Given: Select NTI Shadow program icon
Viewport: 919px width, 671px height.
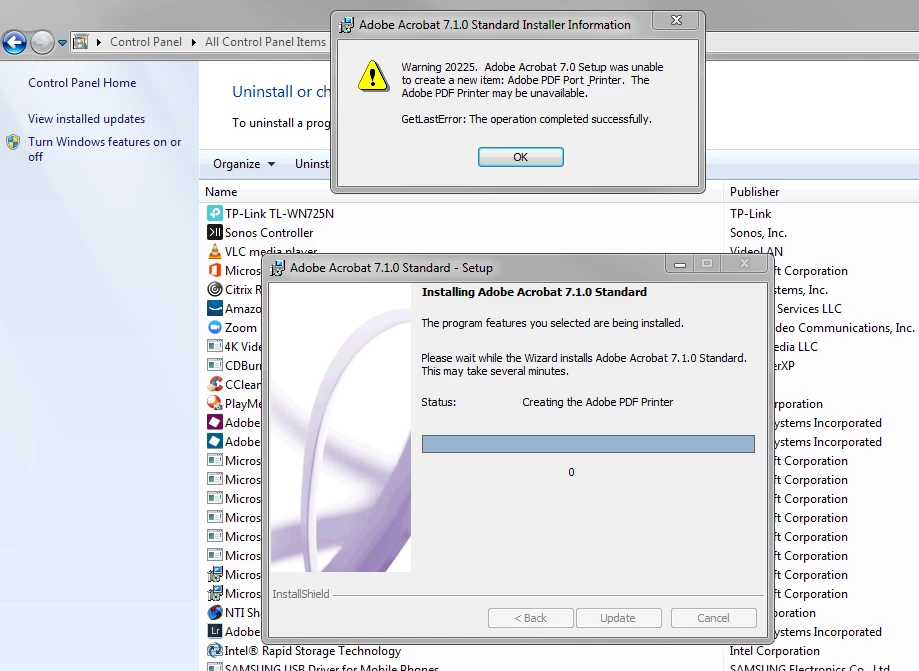Looking at the screenshot, I should (215, 612).
